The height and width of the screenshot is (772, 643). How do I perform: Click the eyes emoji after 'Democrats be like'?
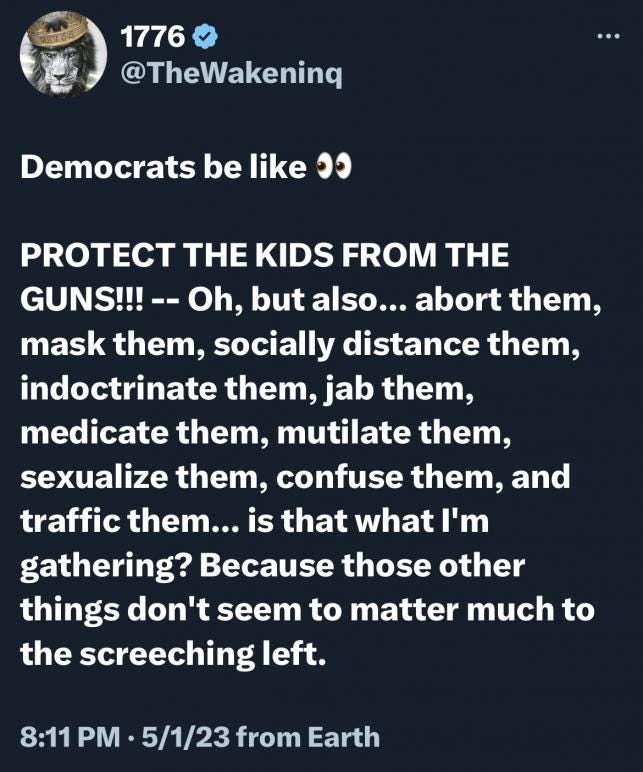pos(333,167)
